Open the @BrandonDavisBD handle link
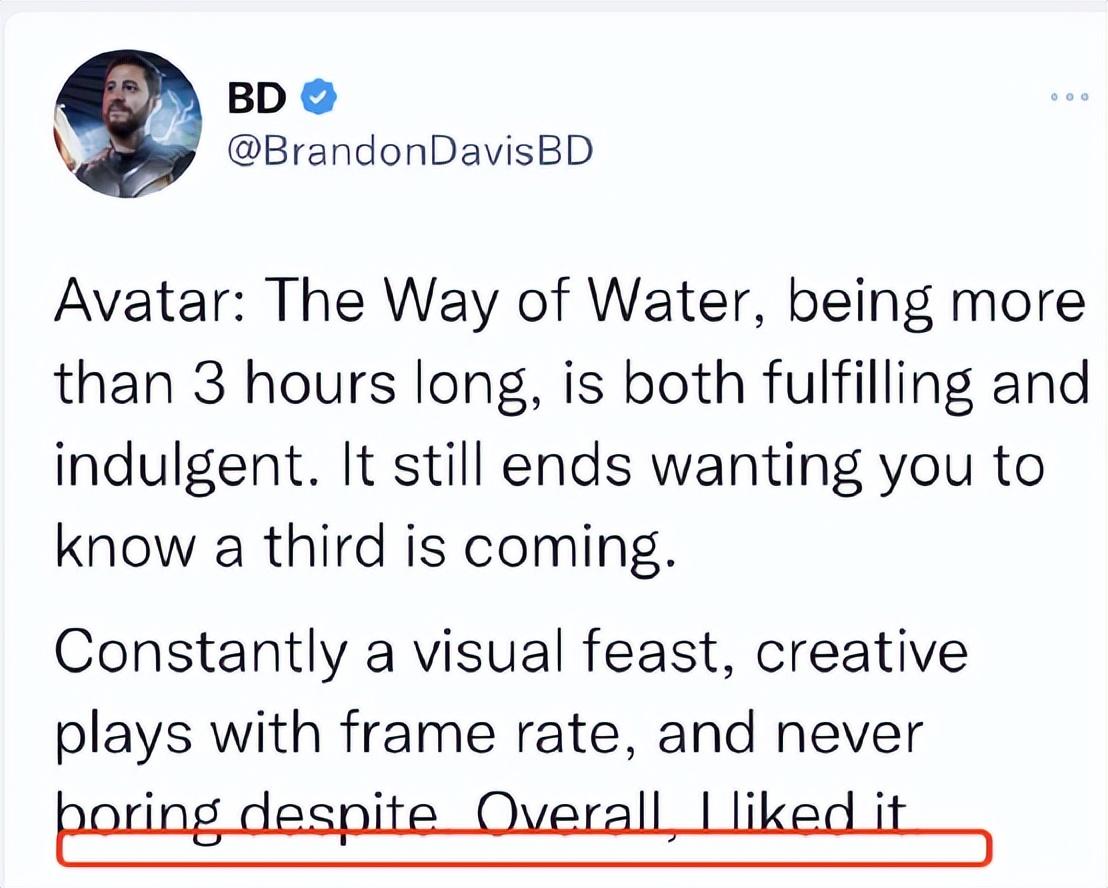Screen dimensions: 1108x888 pos(410,150)
